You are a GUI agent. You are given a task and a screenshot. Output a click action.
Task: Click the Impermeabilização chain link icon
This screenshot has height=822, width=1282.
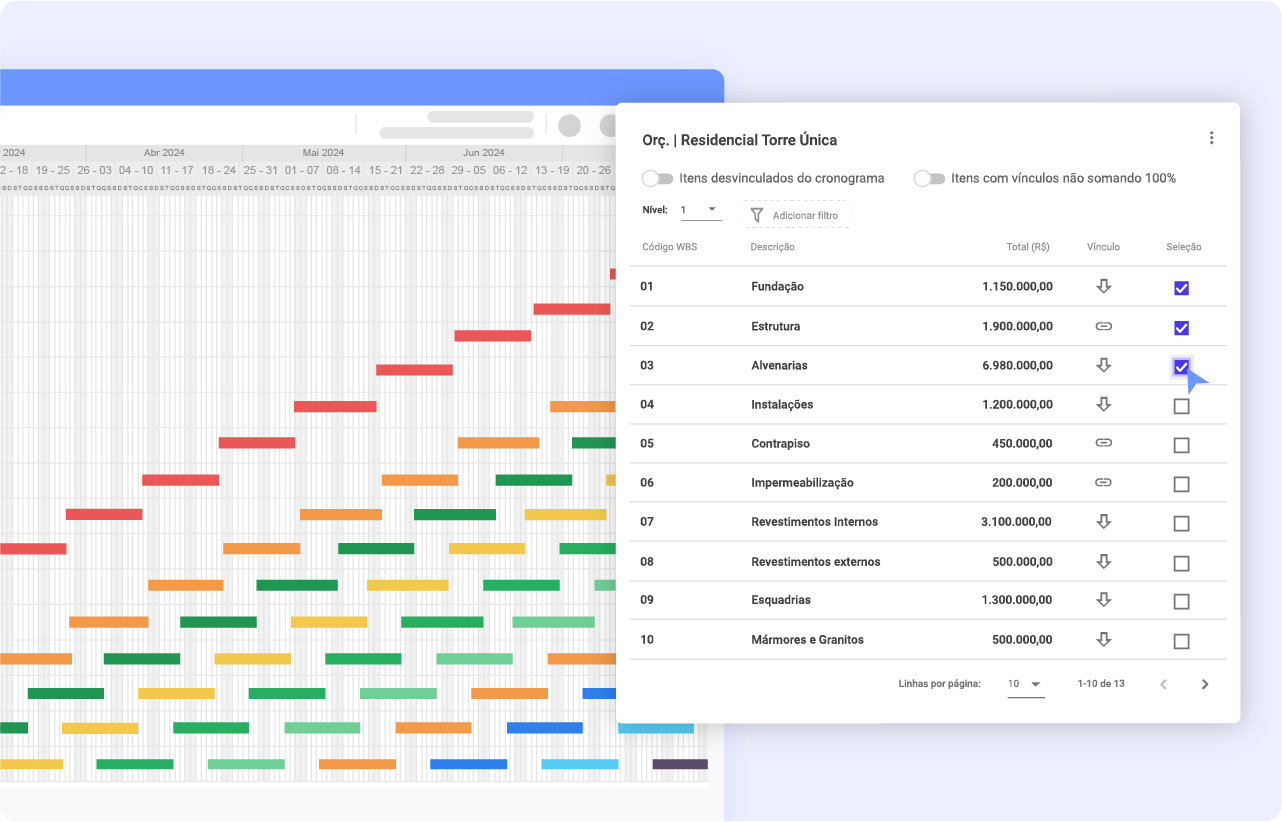coord(1104,482)
